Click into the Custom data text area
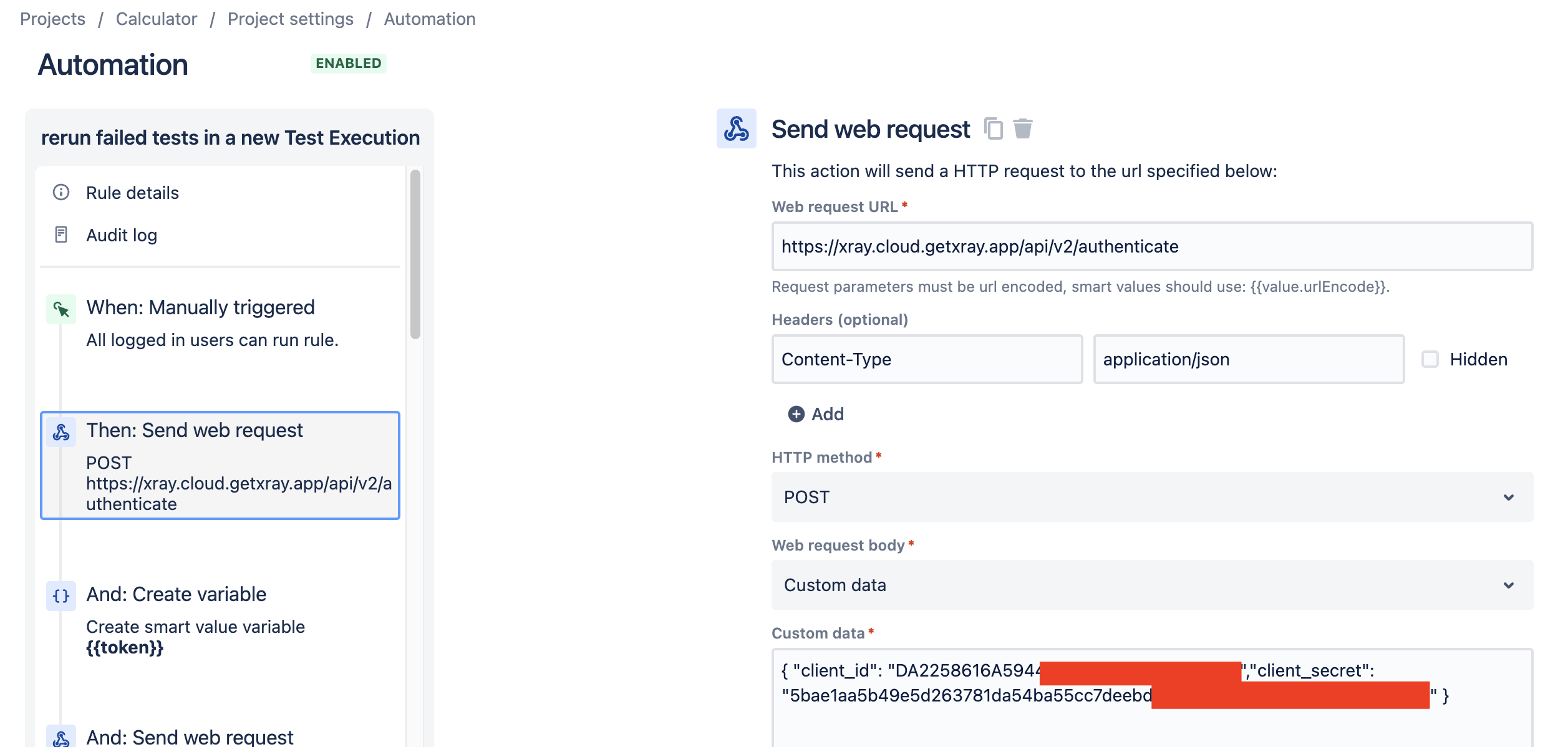 (1152, 698)
